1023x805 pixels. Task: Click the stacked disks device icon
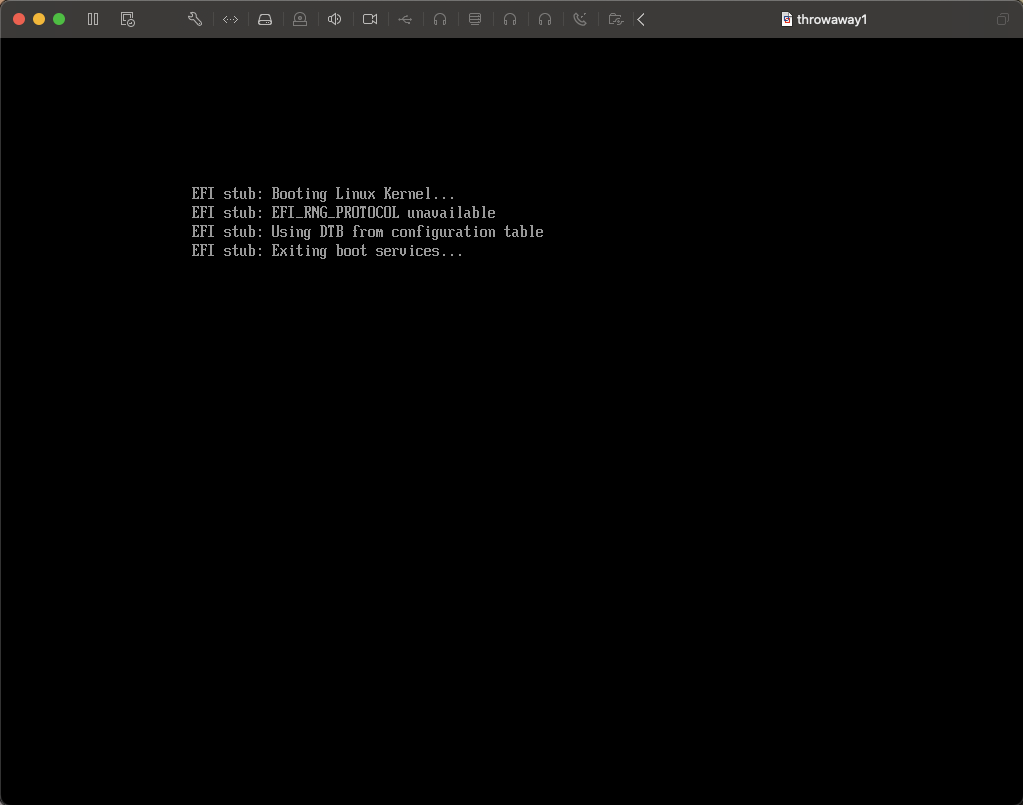click(x=475, y=20)
